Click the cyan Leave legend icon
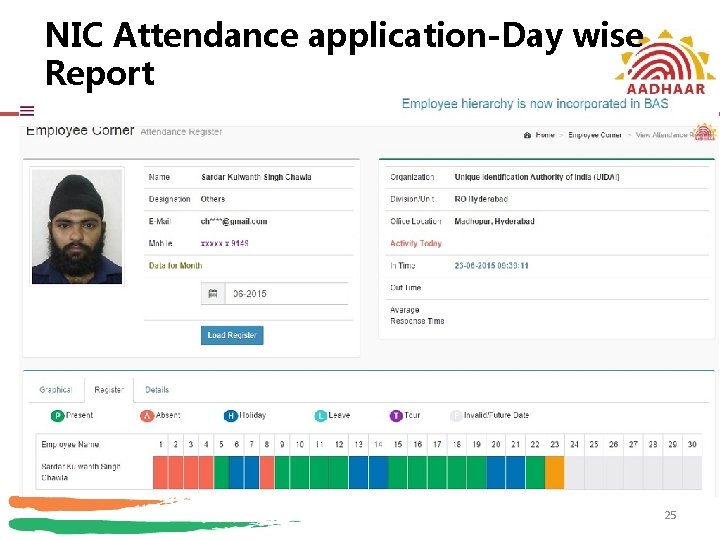 point(321,416)
